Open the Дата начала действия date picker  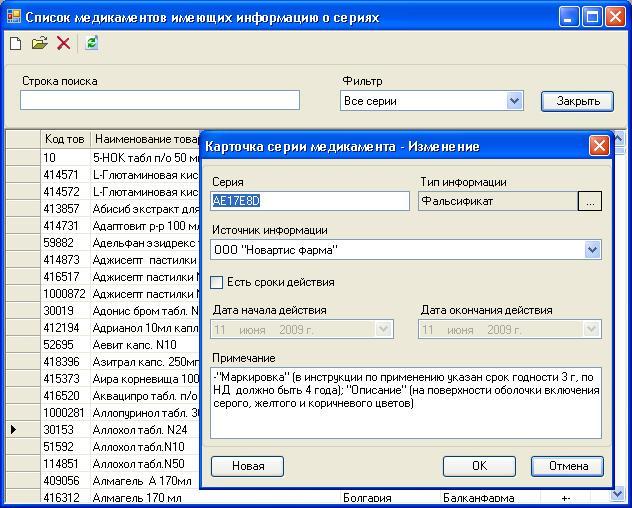point(383,329)
